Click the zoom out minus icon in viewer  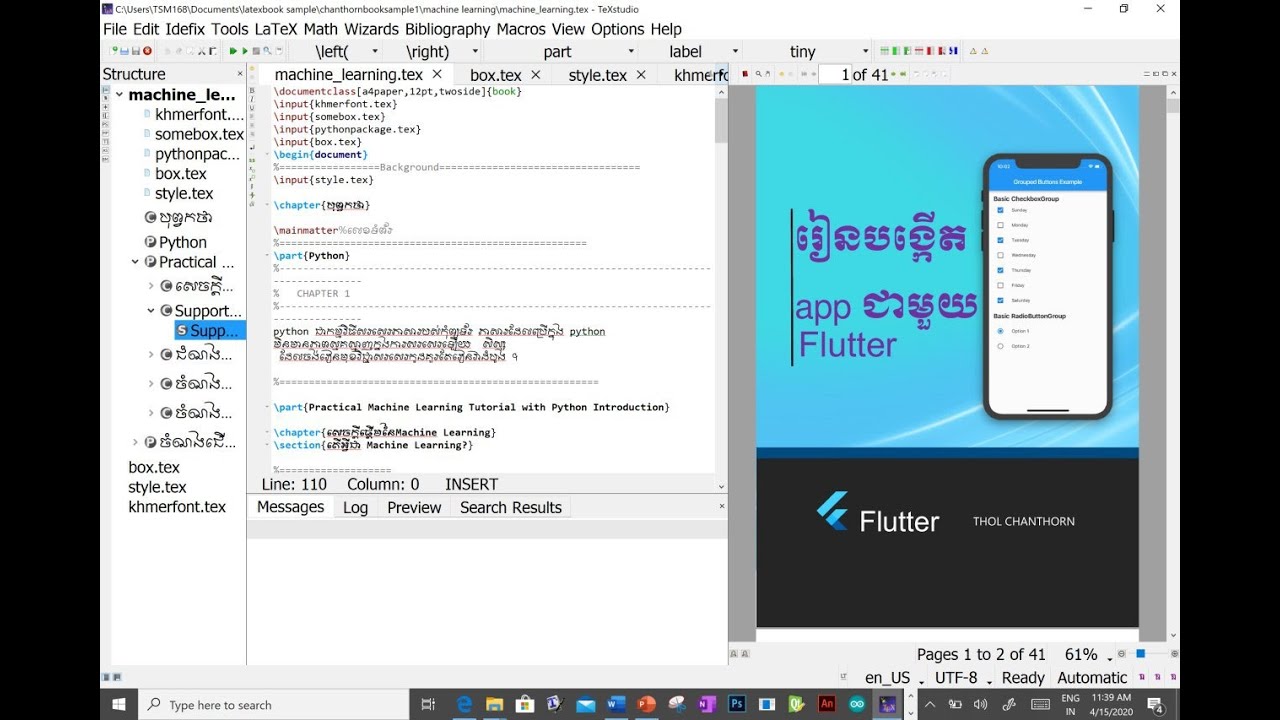(x=1121, y=654)
